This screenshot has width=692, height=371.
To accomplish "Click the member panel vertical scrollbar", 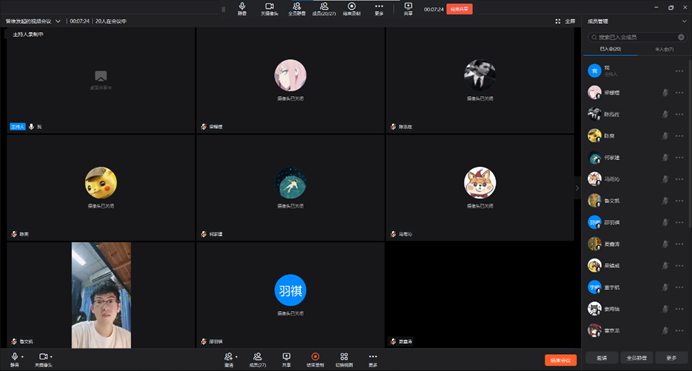I will (x=690, y=143).
